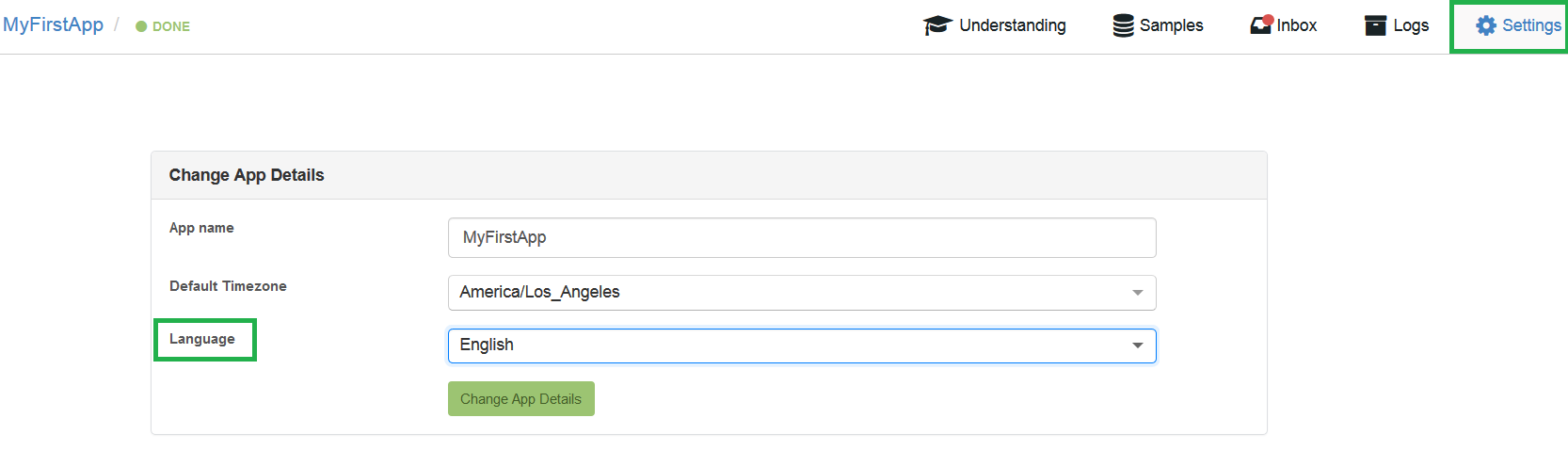Open the Default Timezone America/Los_Angeles dropdown
Screen dimensions: 1568x450
point(791,293)
